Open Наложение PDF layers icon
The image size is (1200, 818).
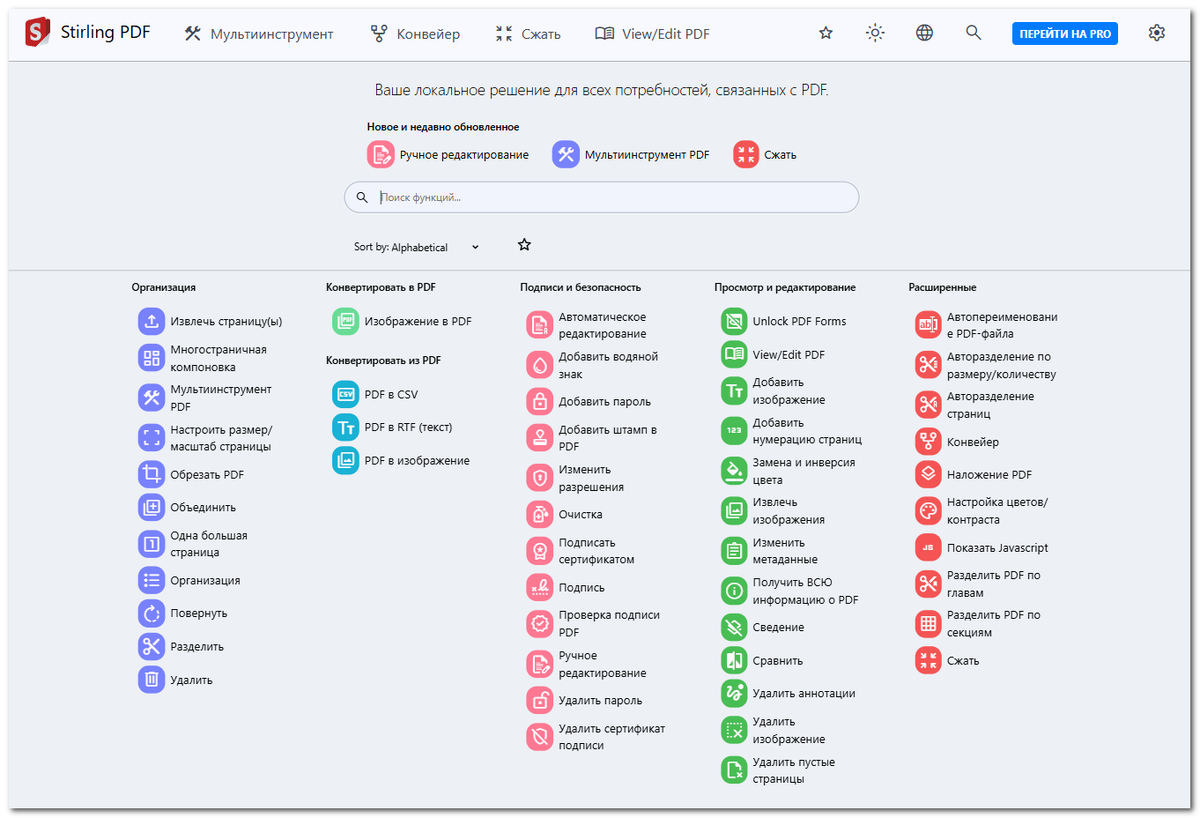coord(929,474)
